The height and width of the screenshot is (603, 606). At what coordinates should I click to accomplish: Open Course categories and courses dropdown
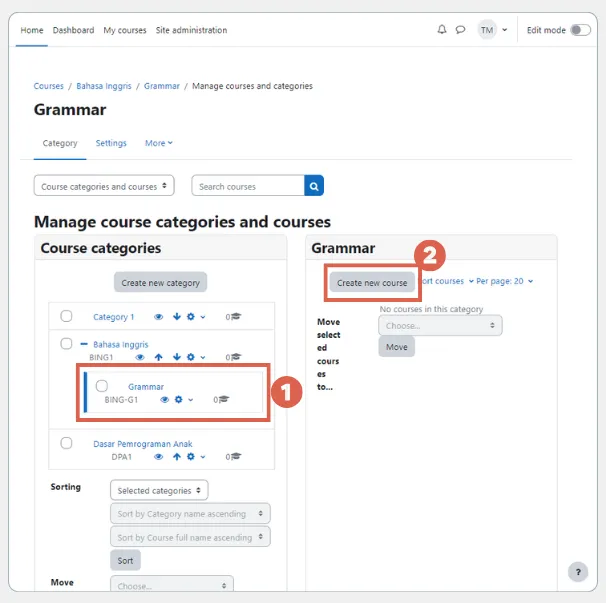point(104,186)
